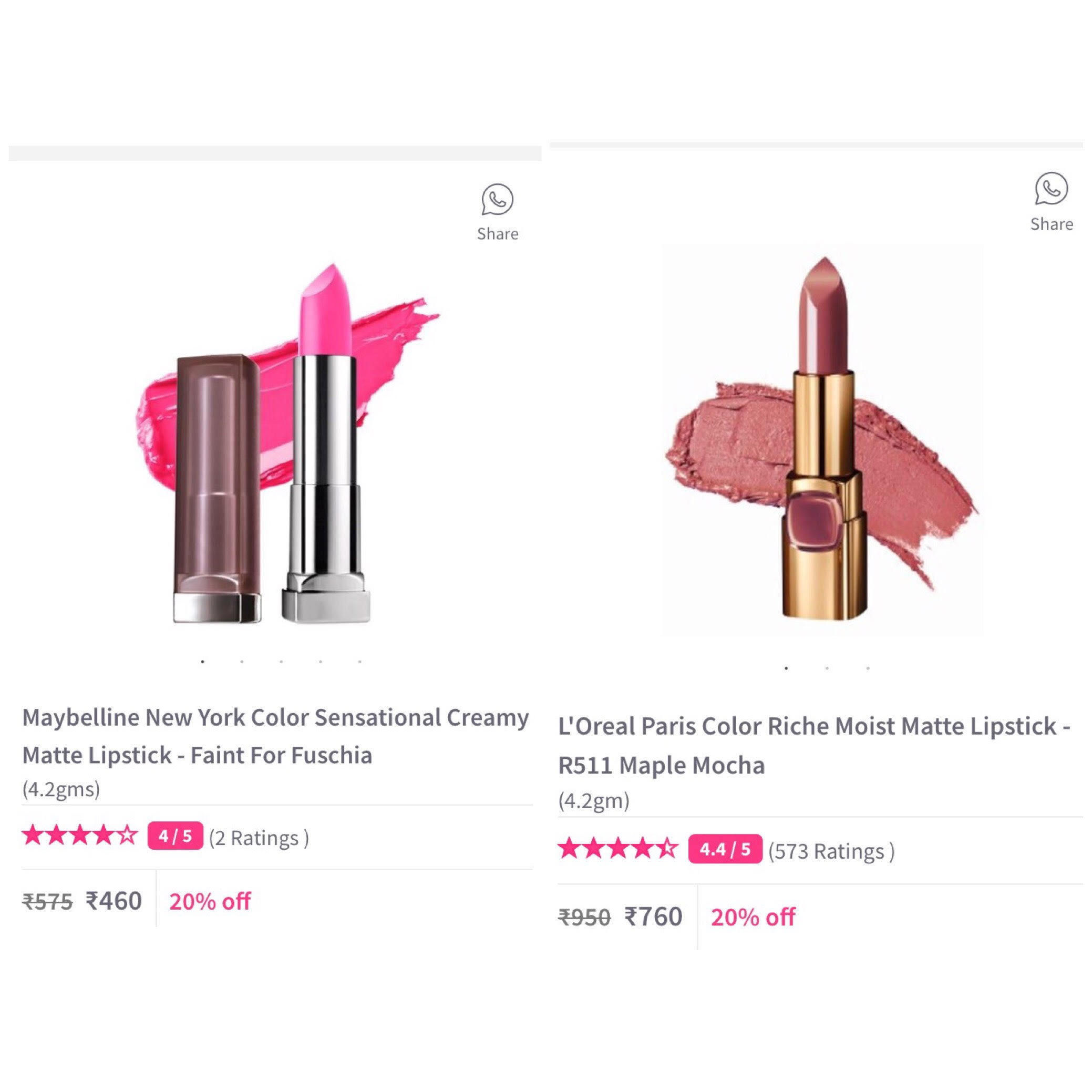Open L'Oreal Maple Mocha lipstick image
The width and height of the screenshot is (1092, 1092).
[x=822, y=441]
